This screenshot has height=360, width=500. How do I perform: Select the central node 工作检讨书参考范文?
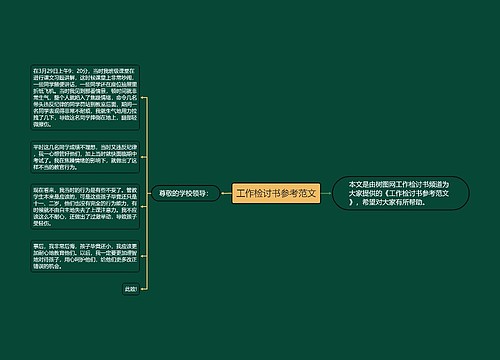pyautogui.click(x=276, y=193)
